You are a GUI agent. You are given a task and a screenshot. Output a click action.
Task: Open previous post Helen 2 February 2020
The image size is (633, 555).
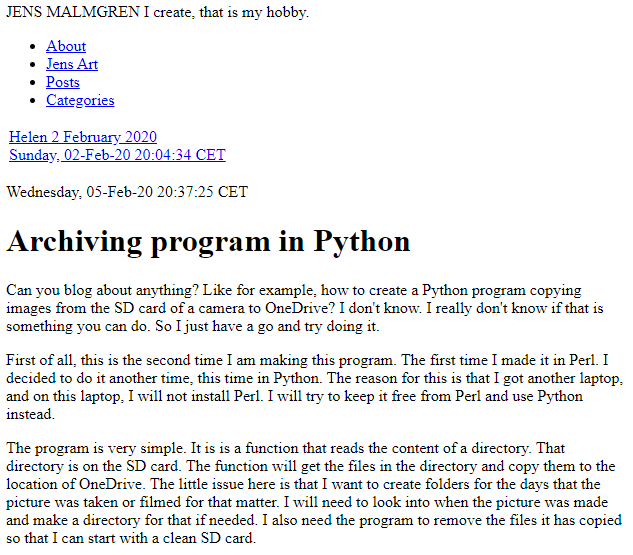83,137
